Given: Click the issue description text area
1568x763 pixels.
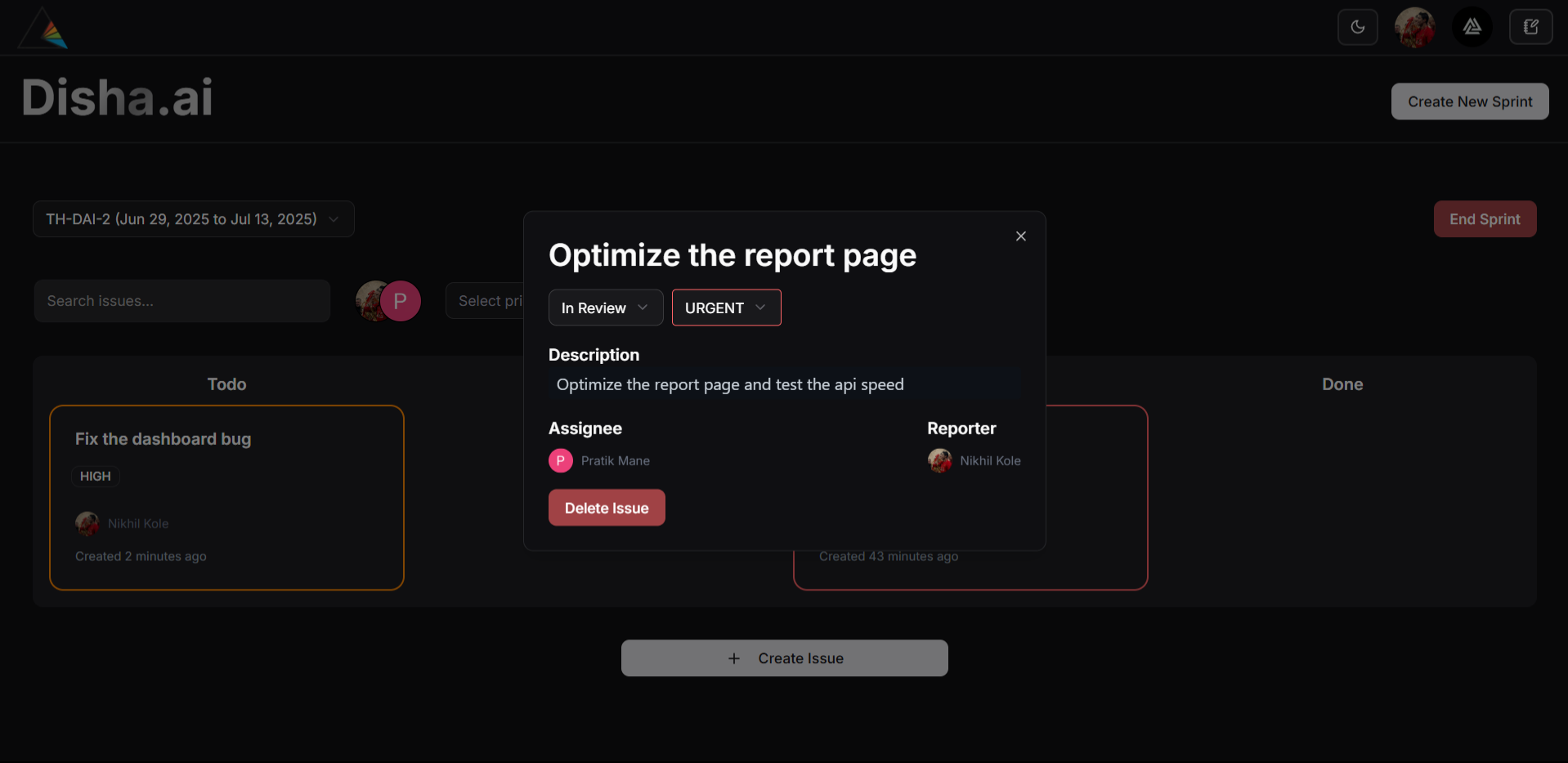Looking at the screenshot, I should [x=785, y=384].
